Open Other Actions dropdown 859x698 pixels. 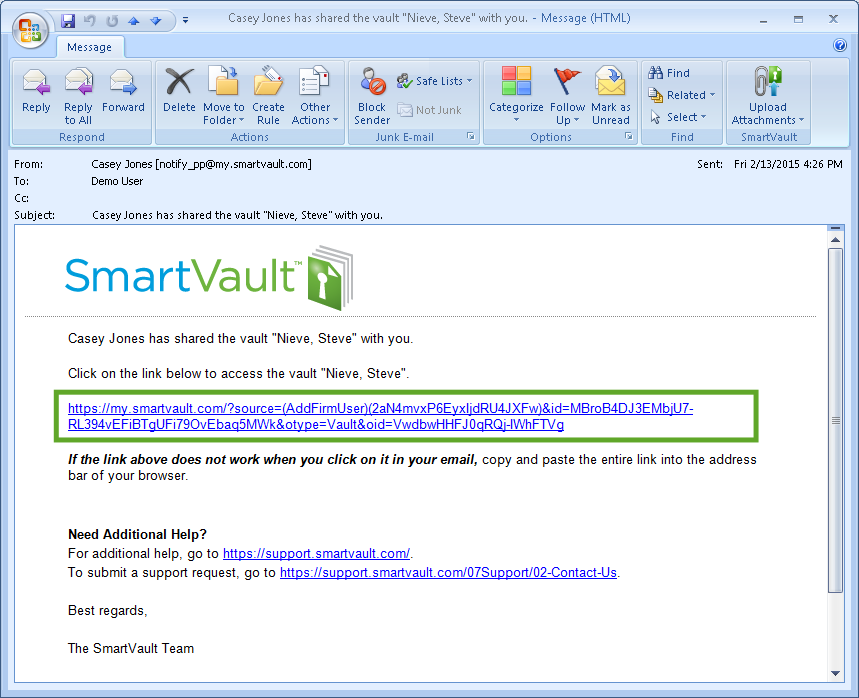(x=315, y=96)
